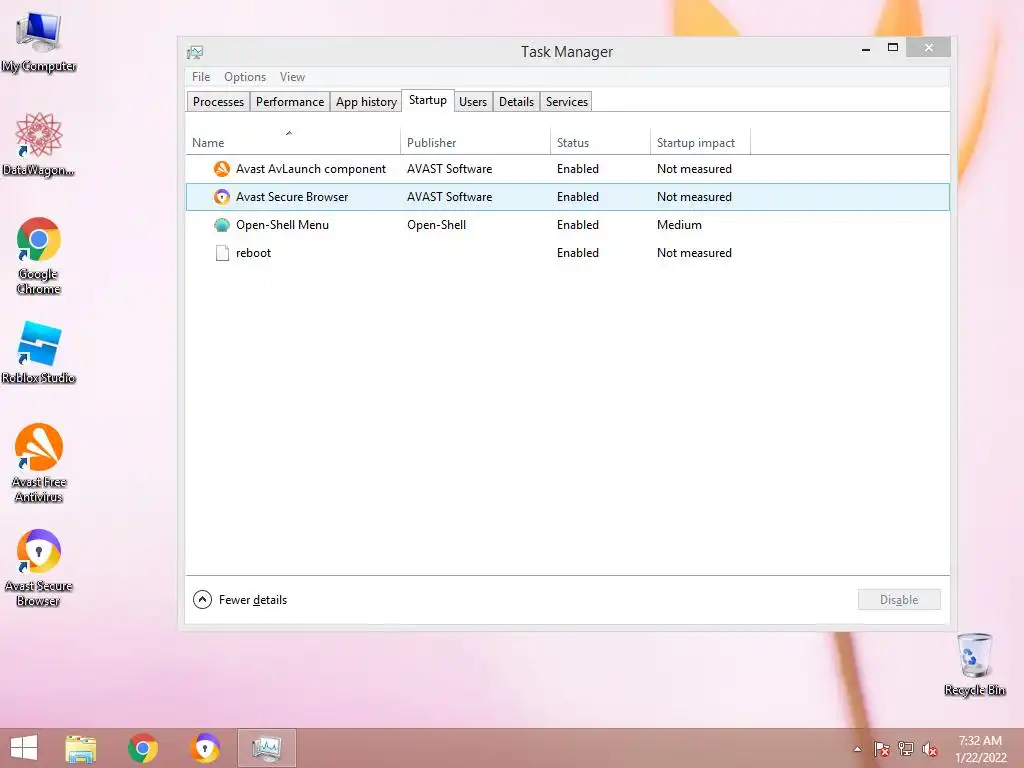
Task: Select Avast Secure Browser desktop shortcut
Action: click(x=39, y=568)
